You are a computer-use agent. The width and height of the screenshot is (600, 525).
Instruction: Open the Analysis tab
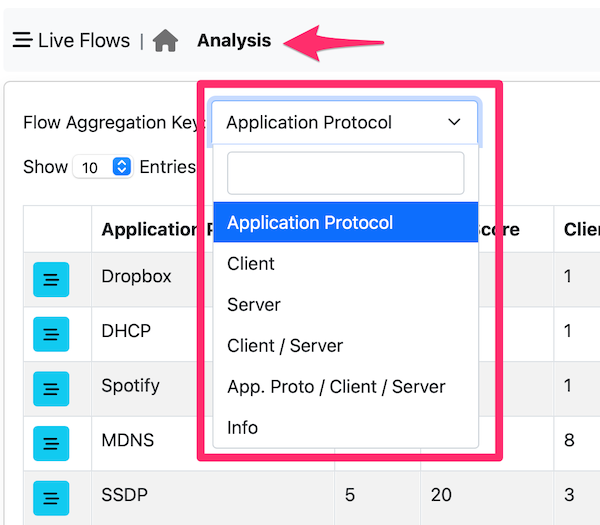point(234,41)
